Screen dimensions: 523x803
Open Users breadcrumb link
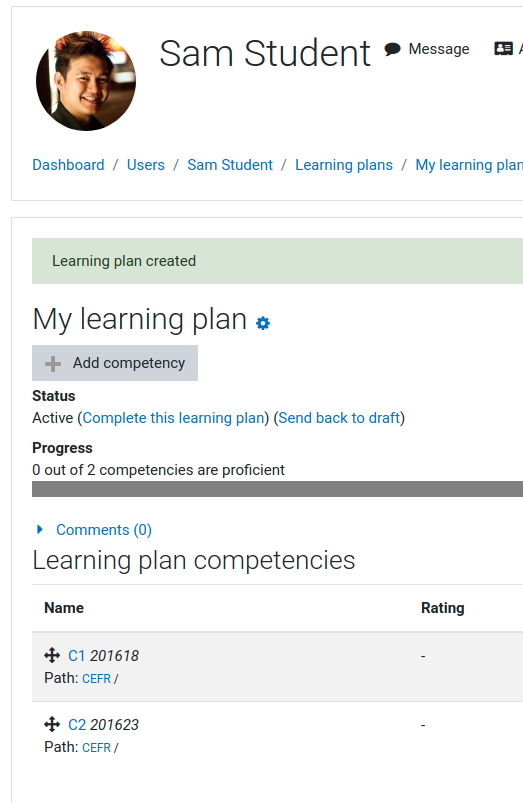[x=146, y=165]
